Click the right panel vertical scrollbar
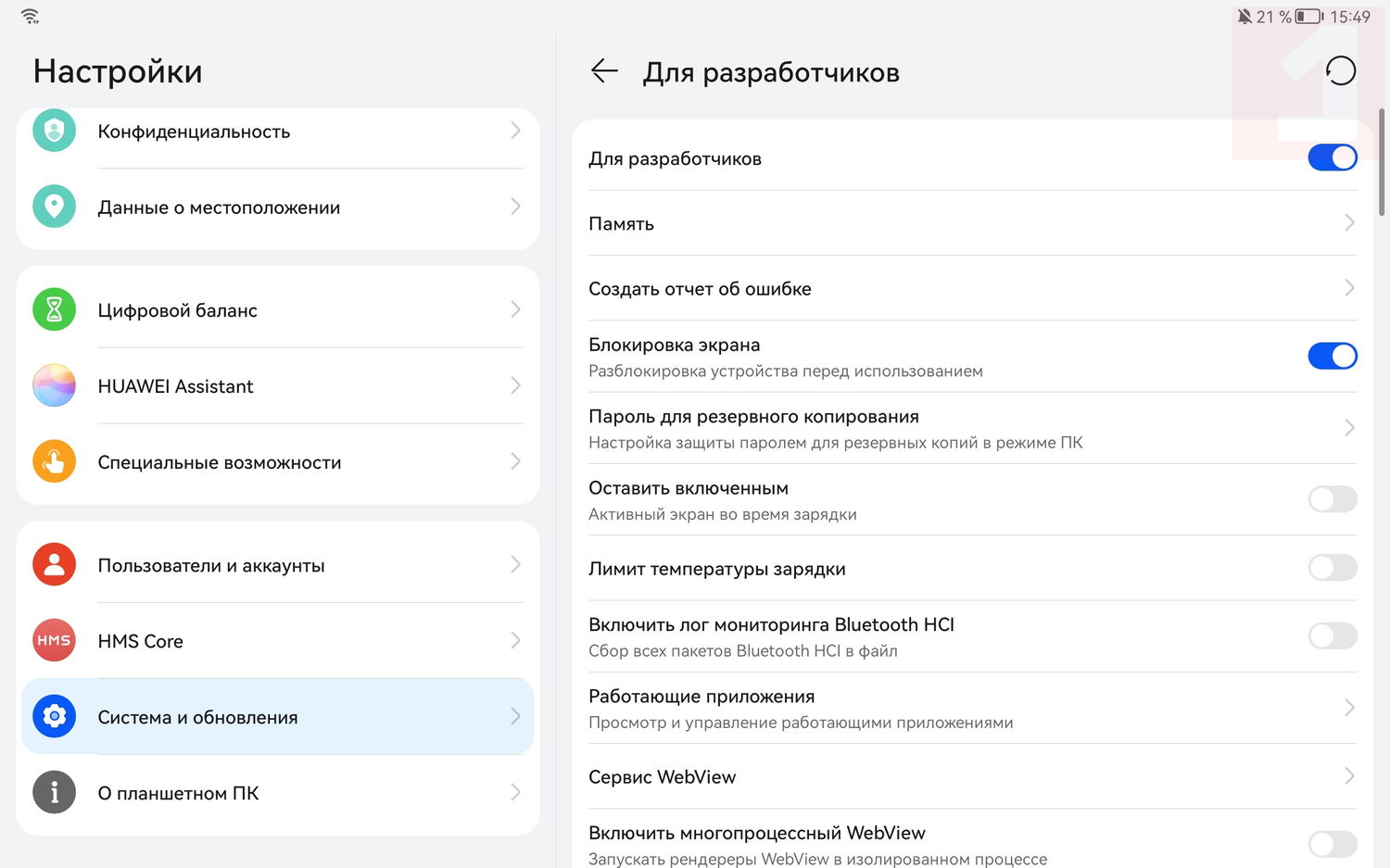The image size is (1390, 868). point(1382,162)
